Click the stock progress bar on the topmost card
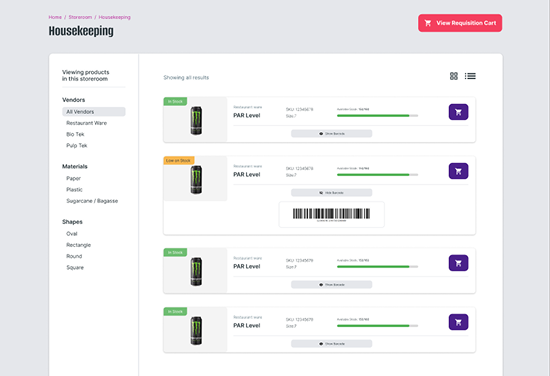This screenshot has height=376, width=550. tap(377, 116)
